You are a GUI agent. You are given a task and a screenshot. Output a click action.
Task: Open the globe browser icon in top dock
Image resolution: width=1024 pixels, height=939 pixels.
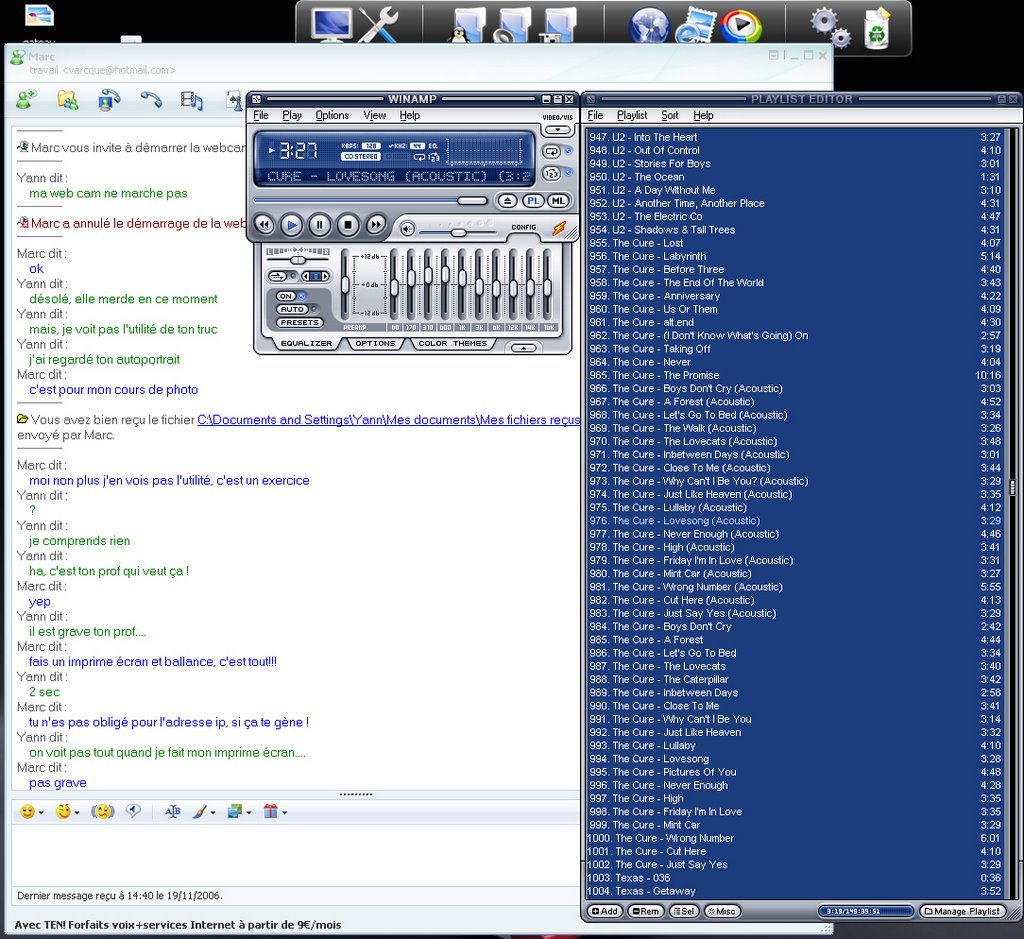648,26
